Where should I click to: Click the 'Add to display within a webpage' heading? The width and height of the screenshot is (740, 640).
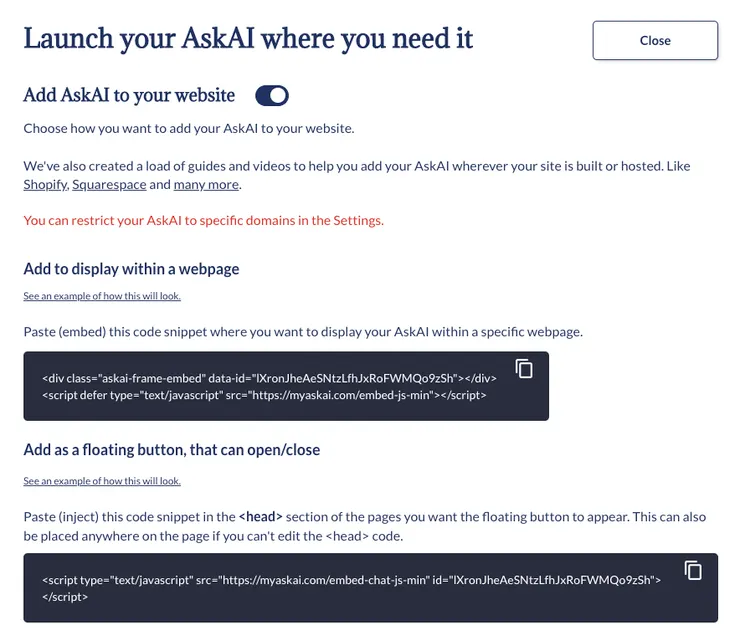coord(131,269)
